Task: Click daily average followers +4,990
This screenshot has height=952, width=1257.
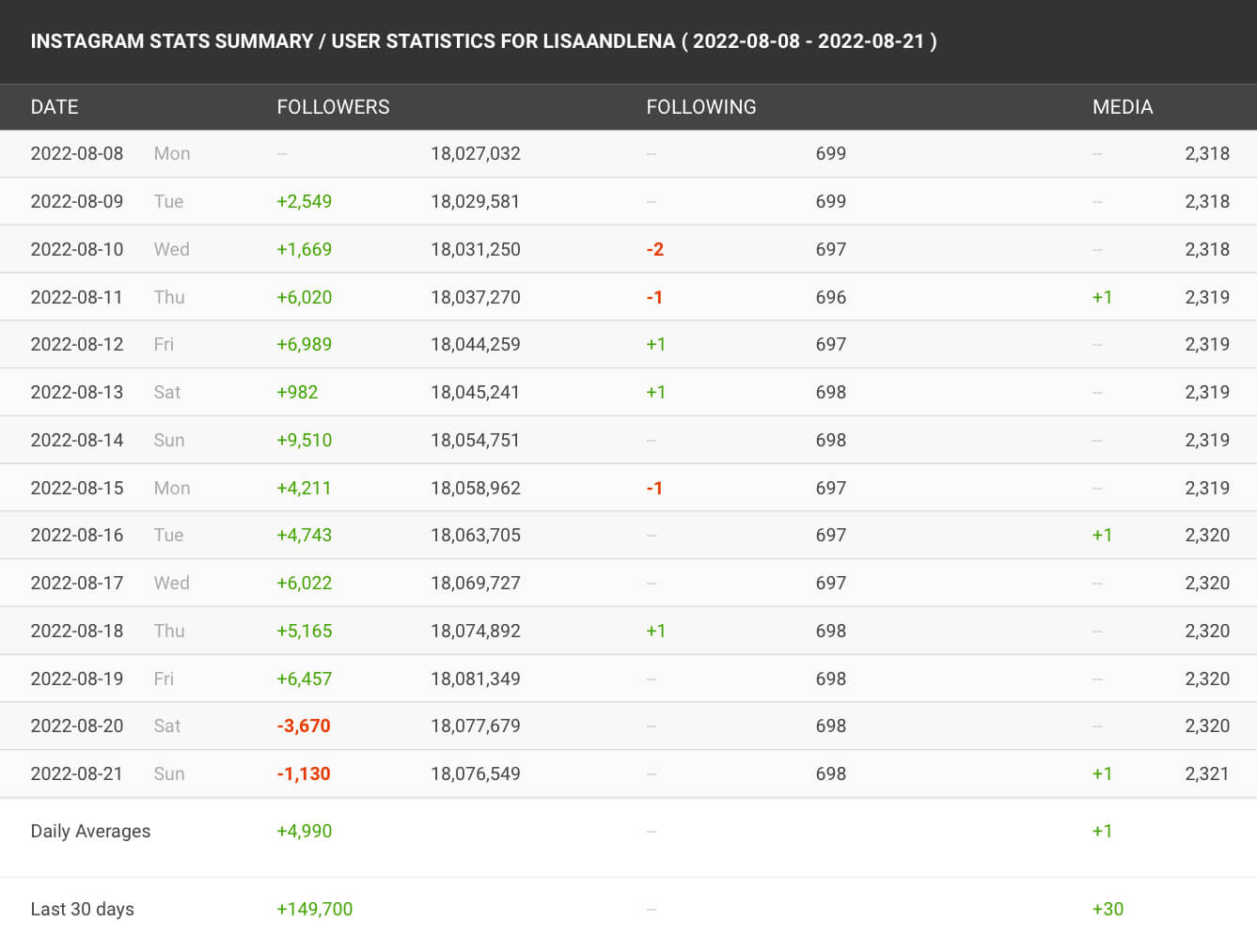Action: pos(304,831)
